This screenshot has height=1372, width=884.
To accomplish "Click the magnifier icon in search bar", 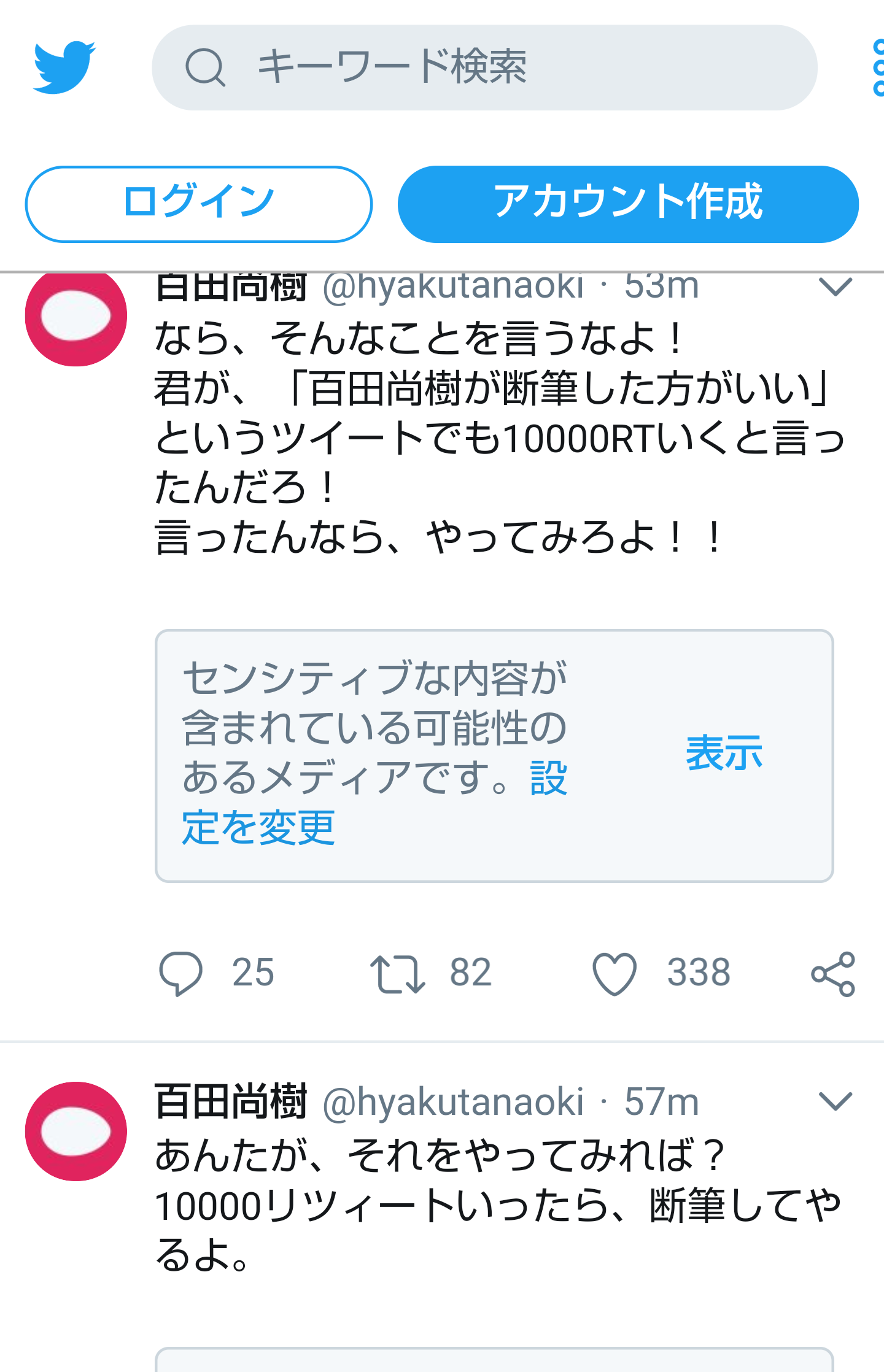I will pyautogui.click(x=205, y=67).
